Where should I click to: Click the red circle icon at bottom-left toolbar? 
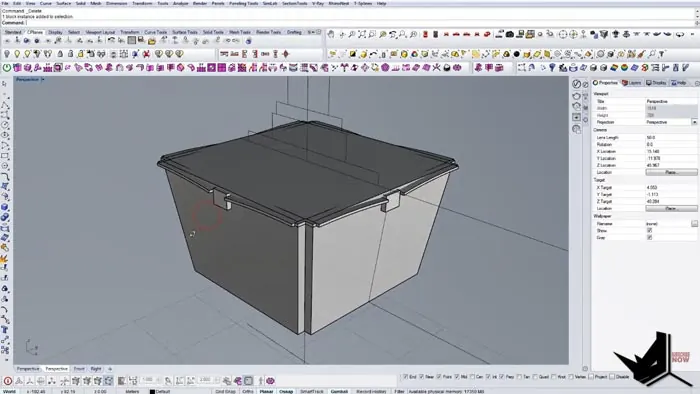click(8, 381)
